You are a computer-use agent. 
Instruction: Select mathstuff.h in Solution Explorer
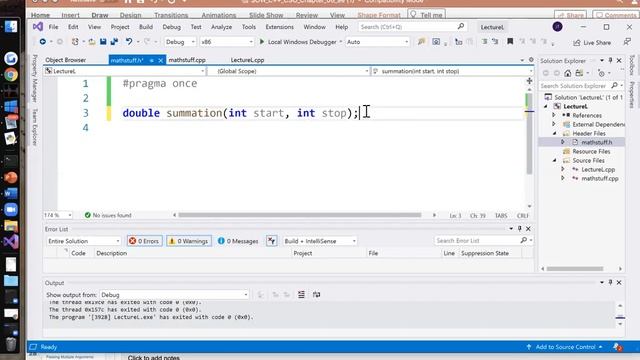(x=596, y=142)
